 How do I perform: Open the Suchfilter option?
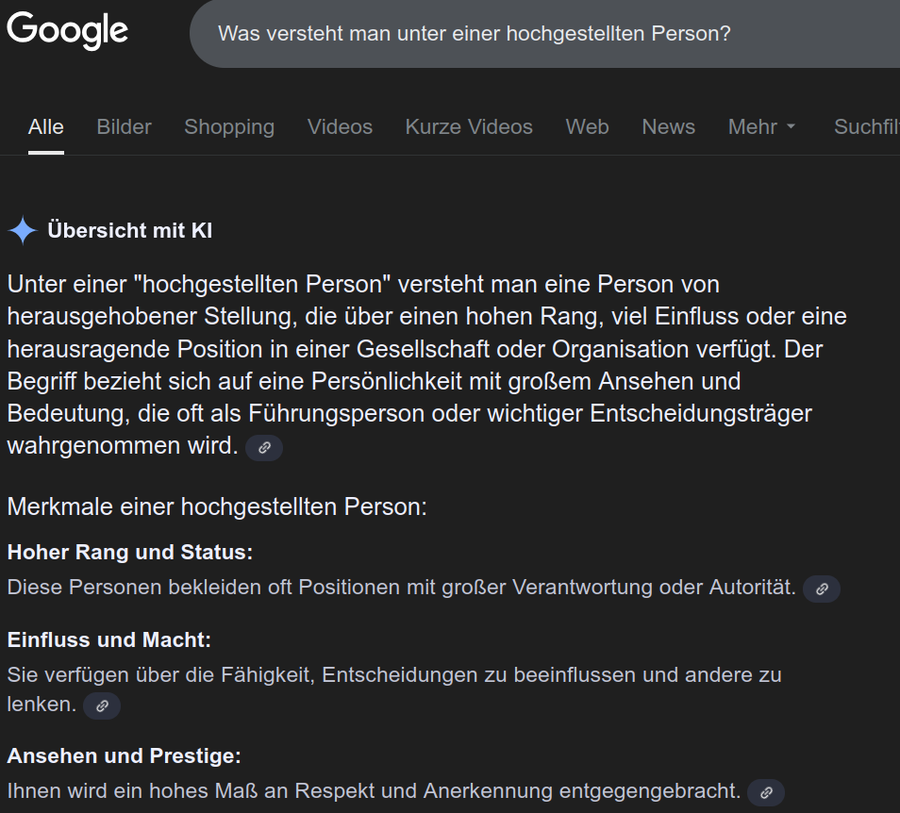click(x=867, y=127)
